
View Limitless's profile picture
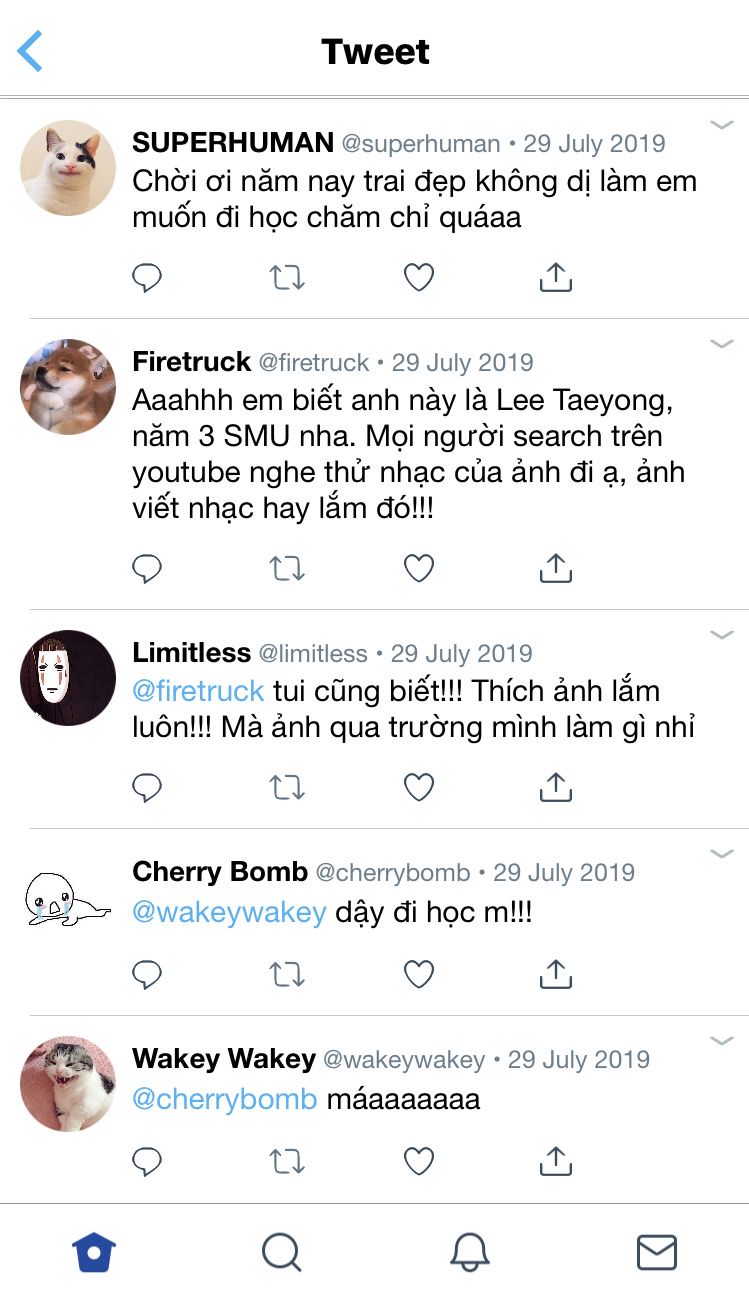pyautogui.click(x=68, y=678)
